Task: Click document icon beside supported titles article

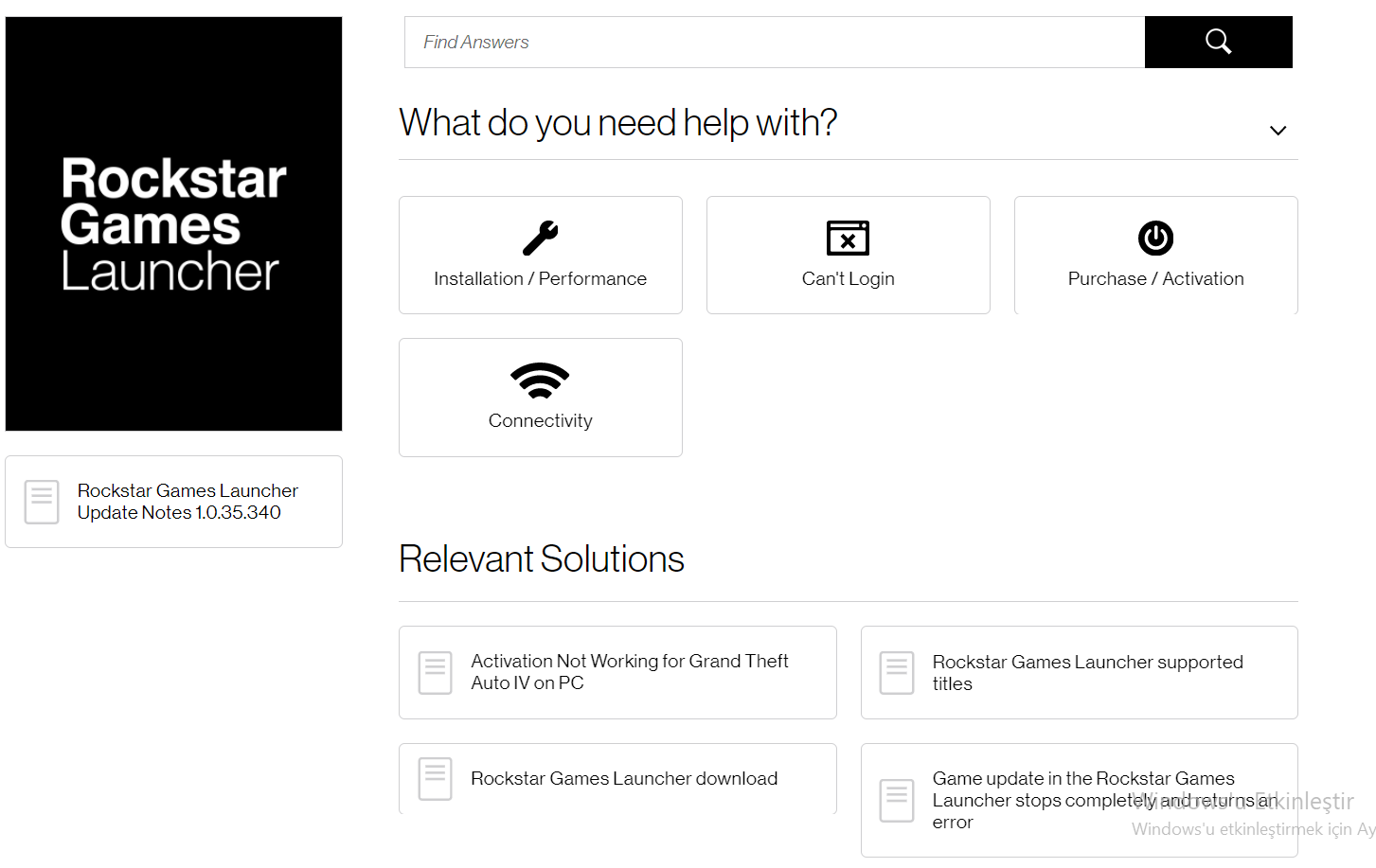Action: (x=897, y=673)
